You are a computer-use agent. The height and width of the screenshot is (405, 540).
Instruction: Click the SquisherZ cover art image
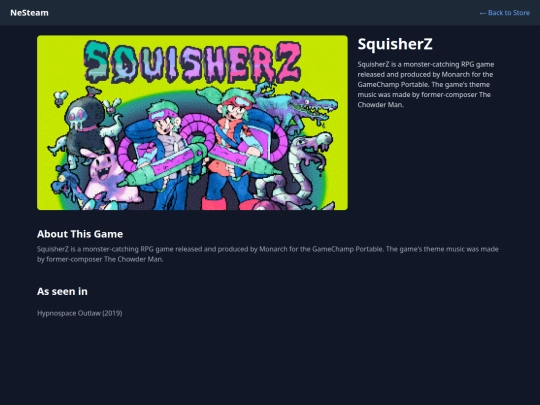point(192,123)
